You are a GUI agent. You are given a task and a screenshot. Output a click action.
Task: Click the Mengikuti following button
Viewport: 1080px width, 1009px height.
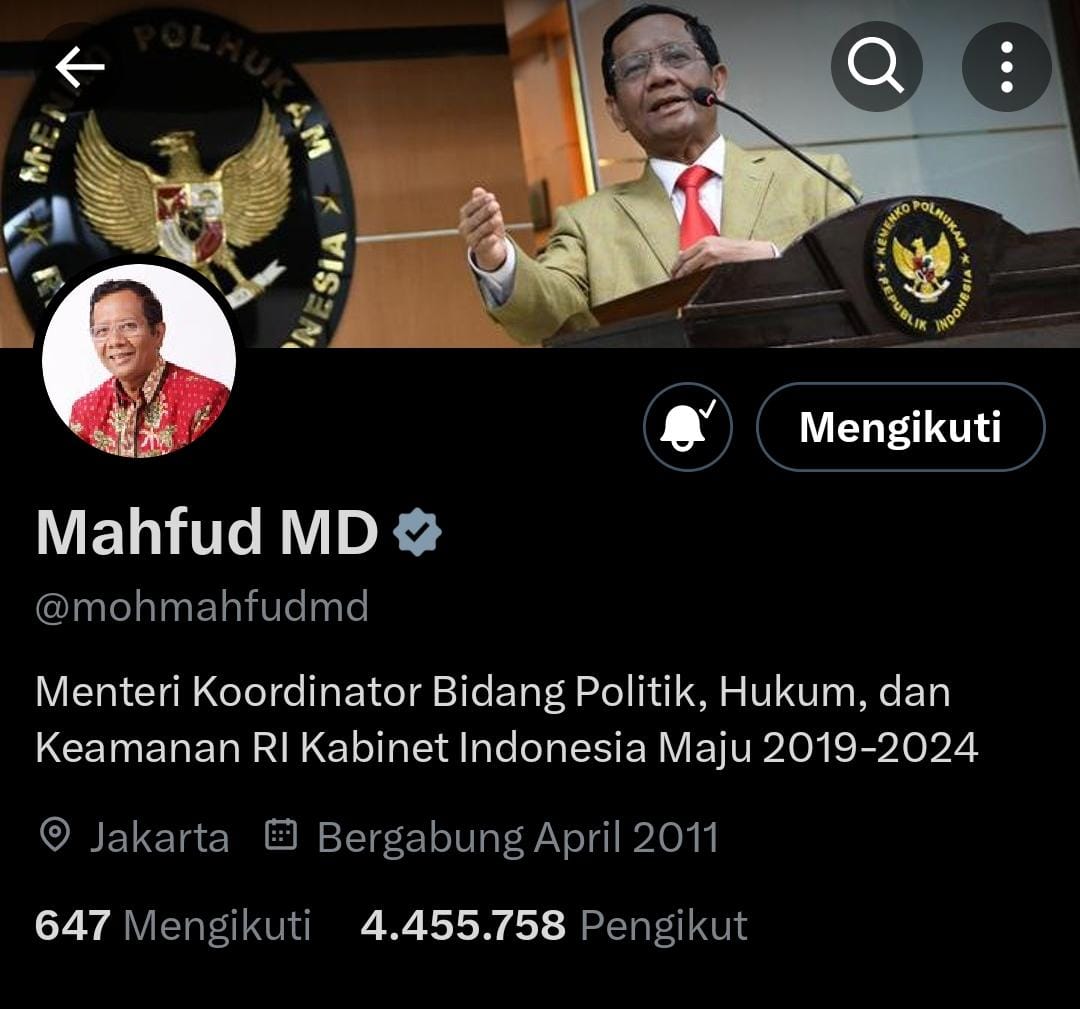coord(900,427)
